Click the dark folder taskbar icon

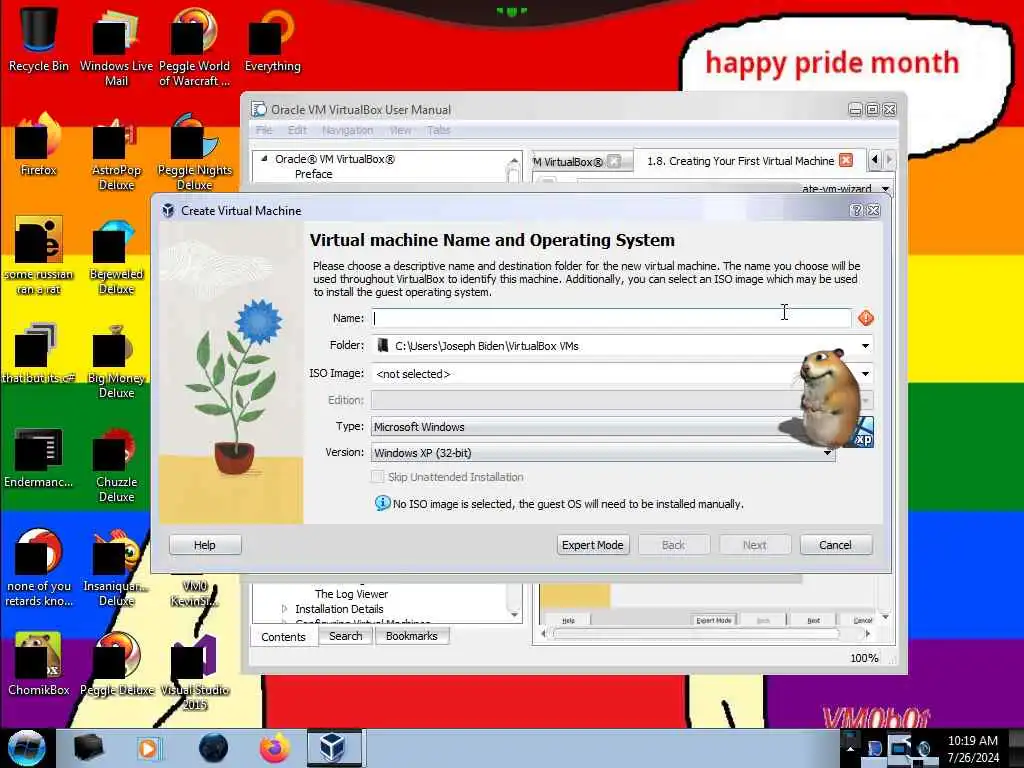pyautogui.click(x=88, y=748)
